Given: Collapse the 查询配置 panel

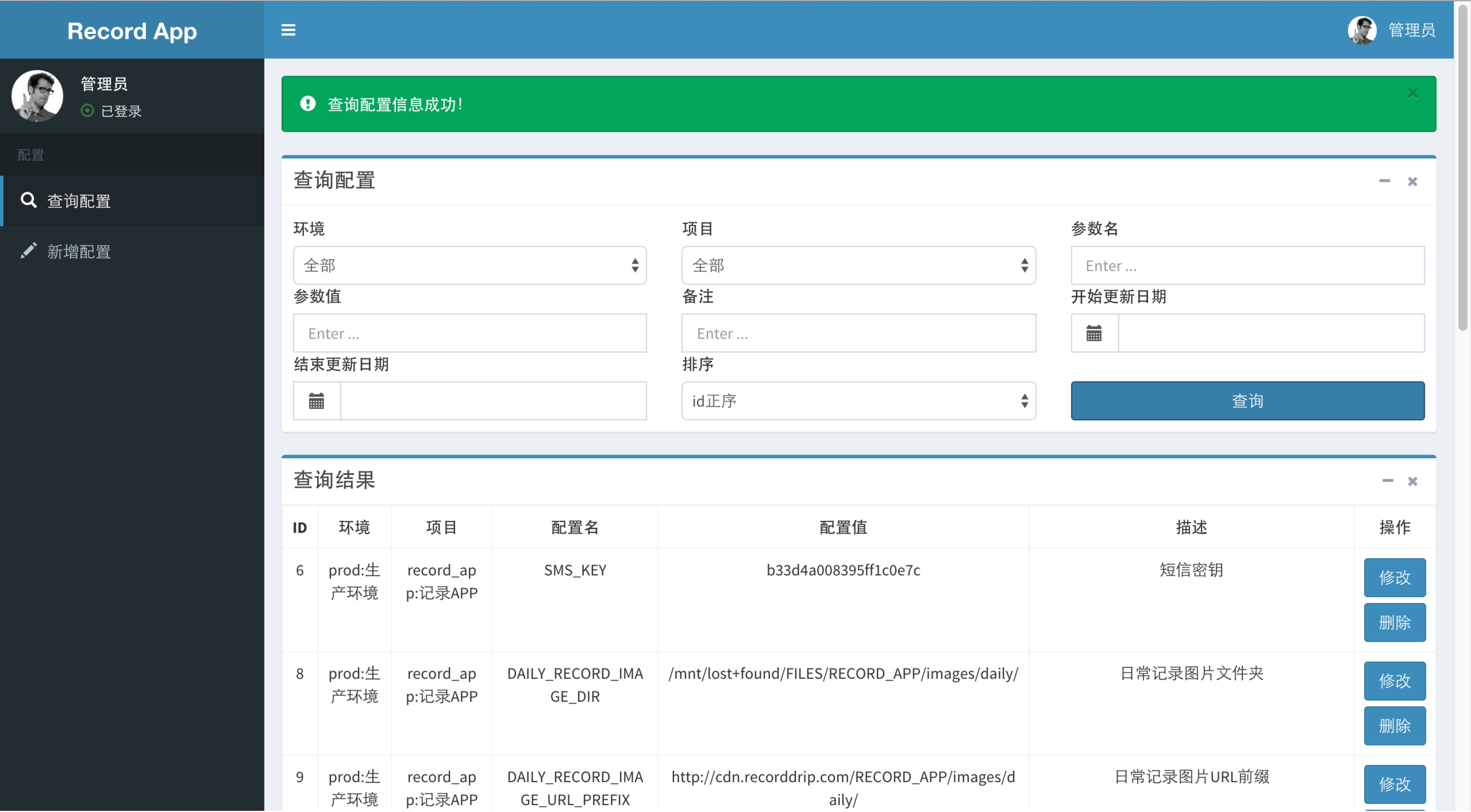Looking at the screenshot, I should click(1384, 181).
